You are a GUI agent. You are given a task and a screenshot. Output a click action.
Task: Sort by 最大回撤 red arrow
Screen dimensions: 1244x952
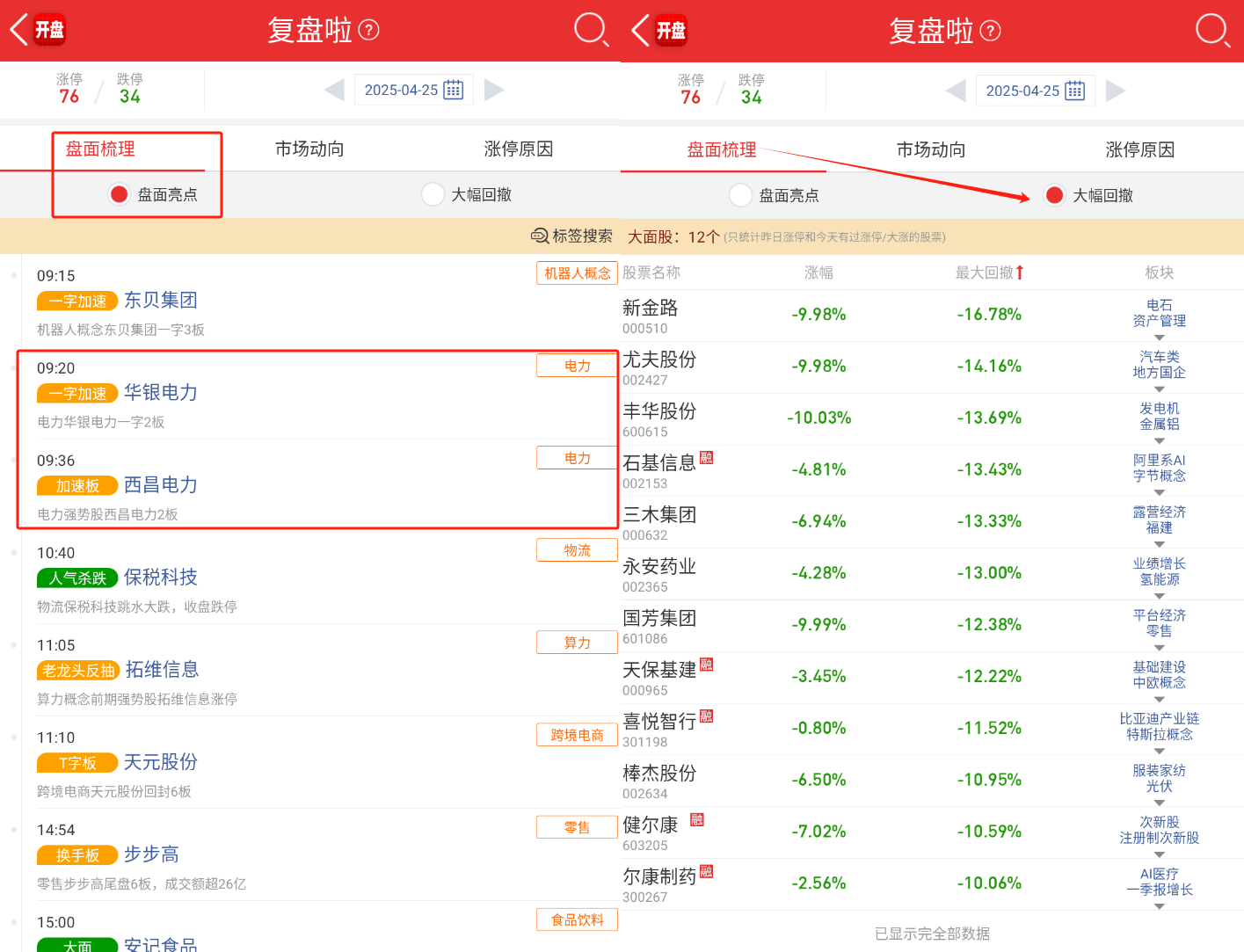[x=1020, y=273]
